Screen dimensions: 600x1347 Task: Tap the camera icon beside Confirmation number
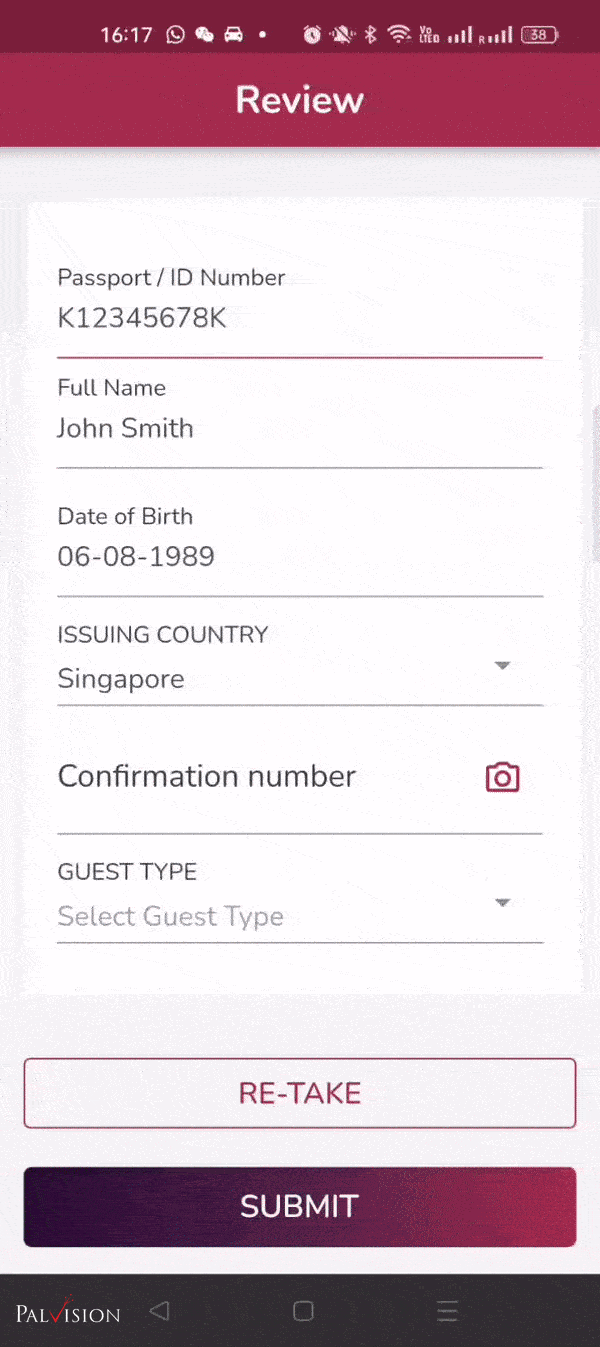[x=502, y=777]
